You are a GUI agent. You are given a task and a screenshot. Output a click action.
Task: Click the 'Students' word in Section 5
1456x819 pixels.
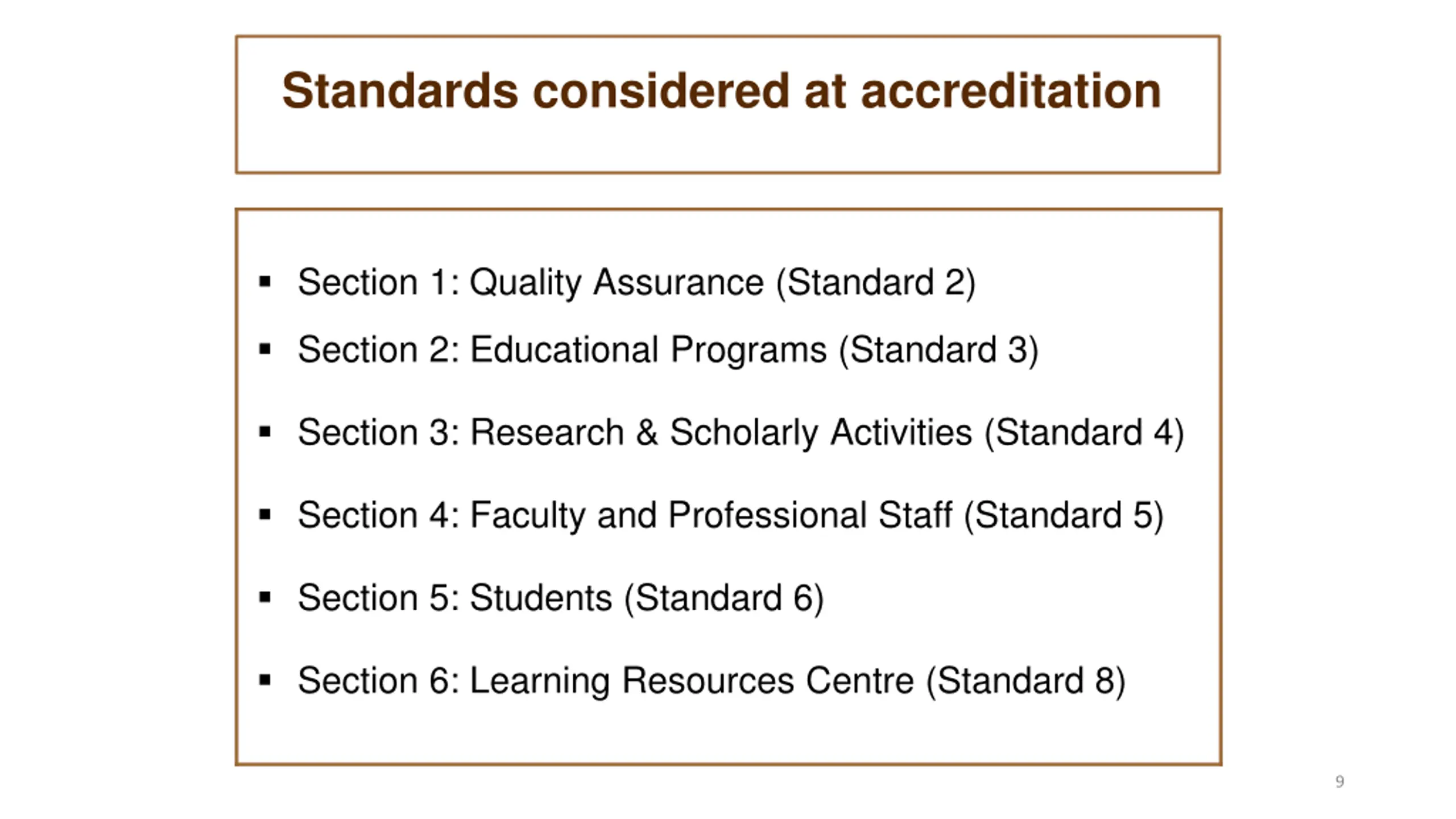[541, 598]
